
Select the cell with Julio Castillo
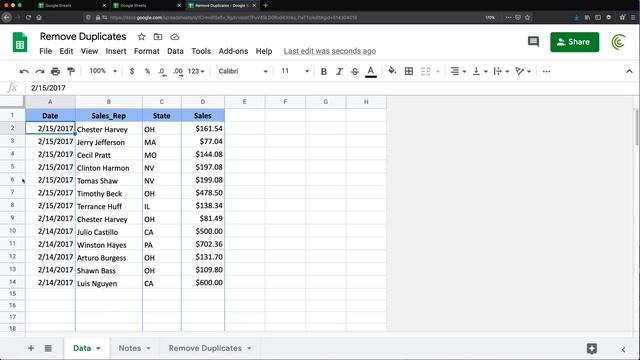pyautogui.click(x=109, y=231)
